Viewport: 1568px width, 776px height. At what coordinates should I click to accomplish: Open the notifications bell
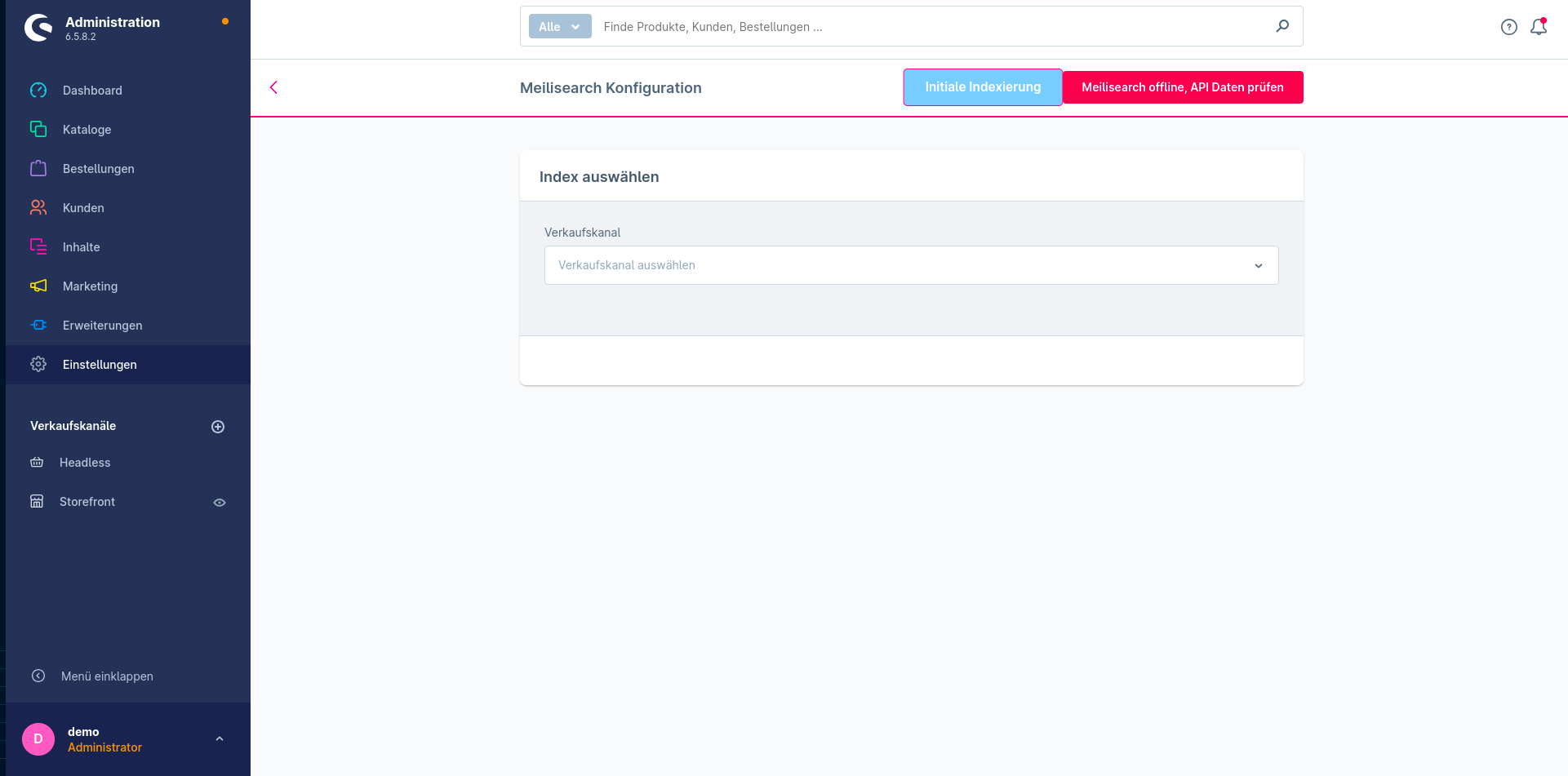click(x=1539, y=27)
